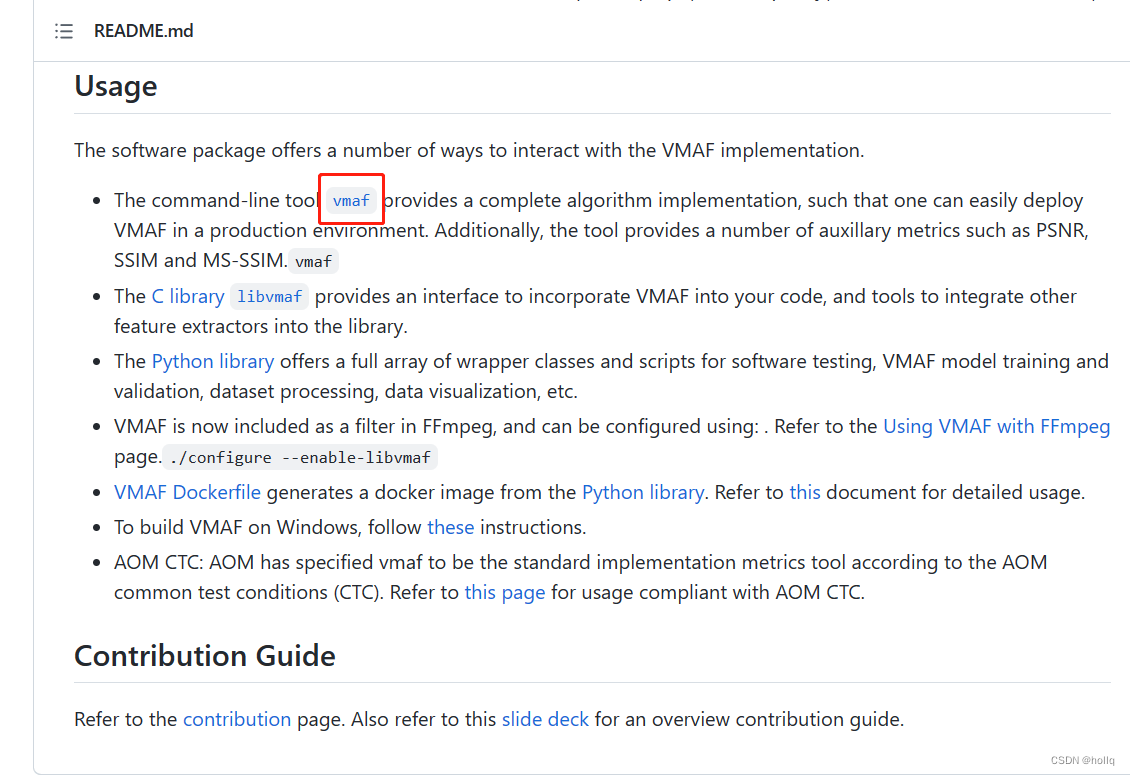Open the slide deck link
The width and height of the screenshot is (1130, 775).
[x=545, y=719]
